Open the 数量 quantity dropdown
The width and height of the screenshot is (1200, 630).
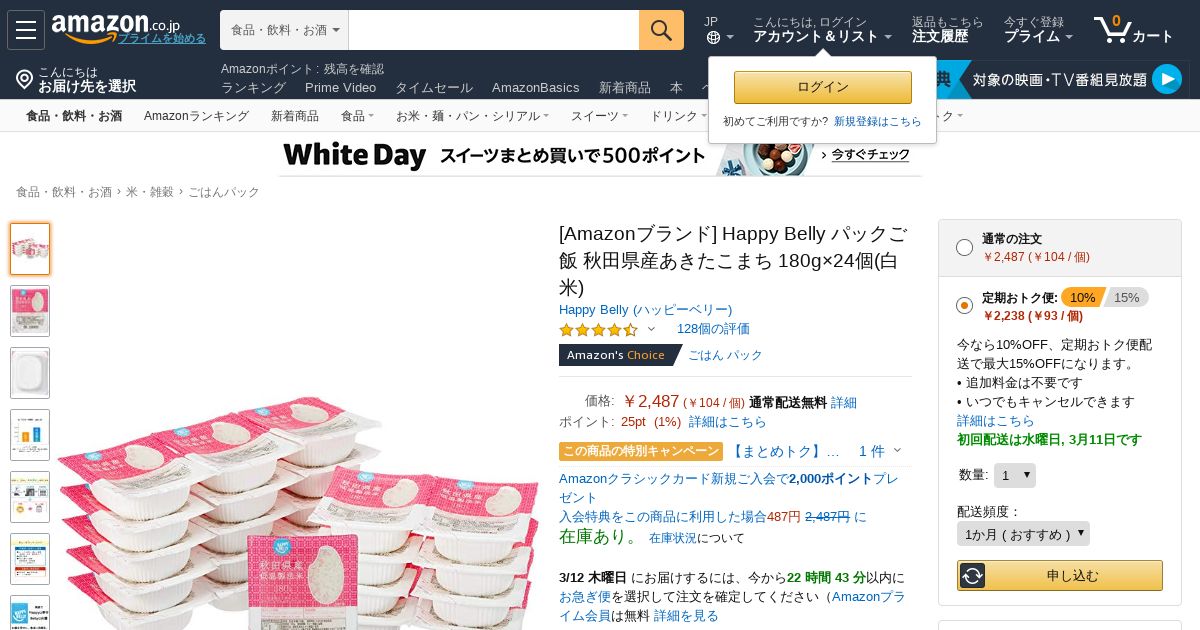(1015, 475)
